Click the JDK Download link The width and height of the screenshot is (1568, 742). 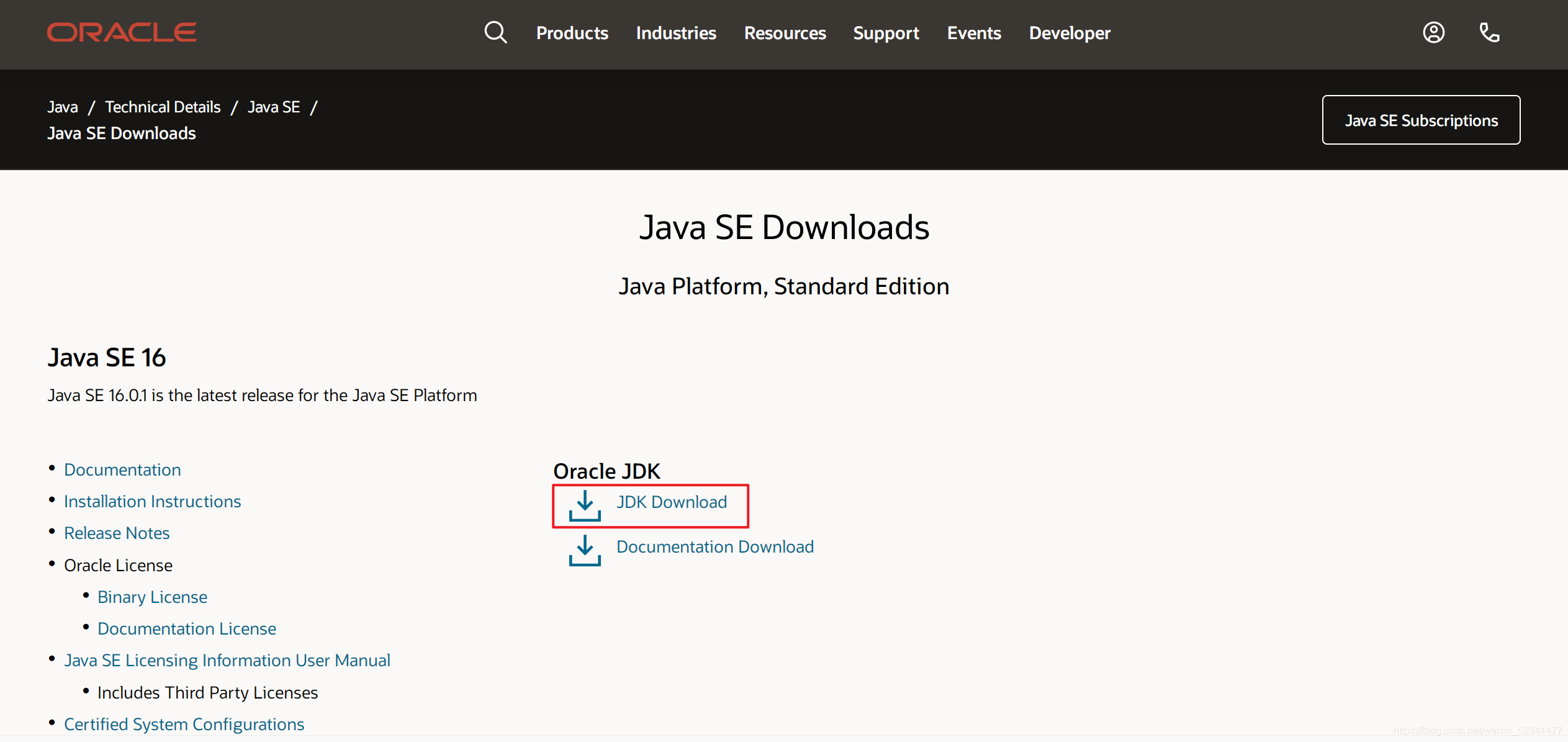tap(671, 502)
